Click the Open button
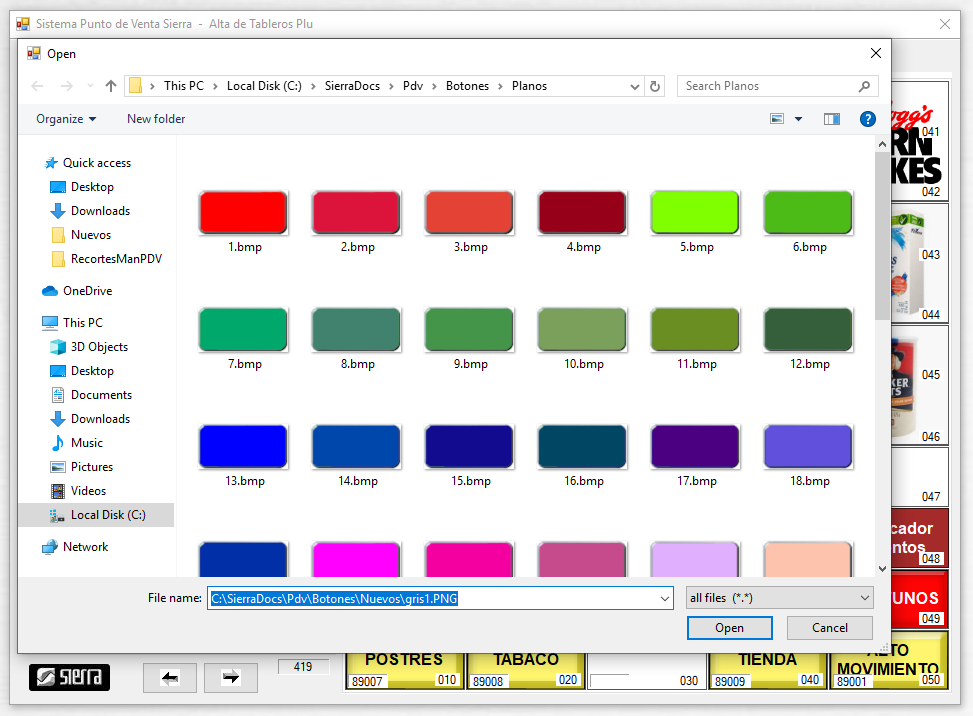 [729, 628]
